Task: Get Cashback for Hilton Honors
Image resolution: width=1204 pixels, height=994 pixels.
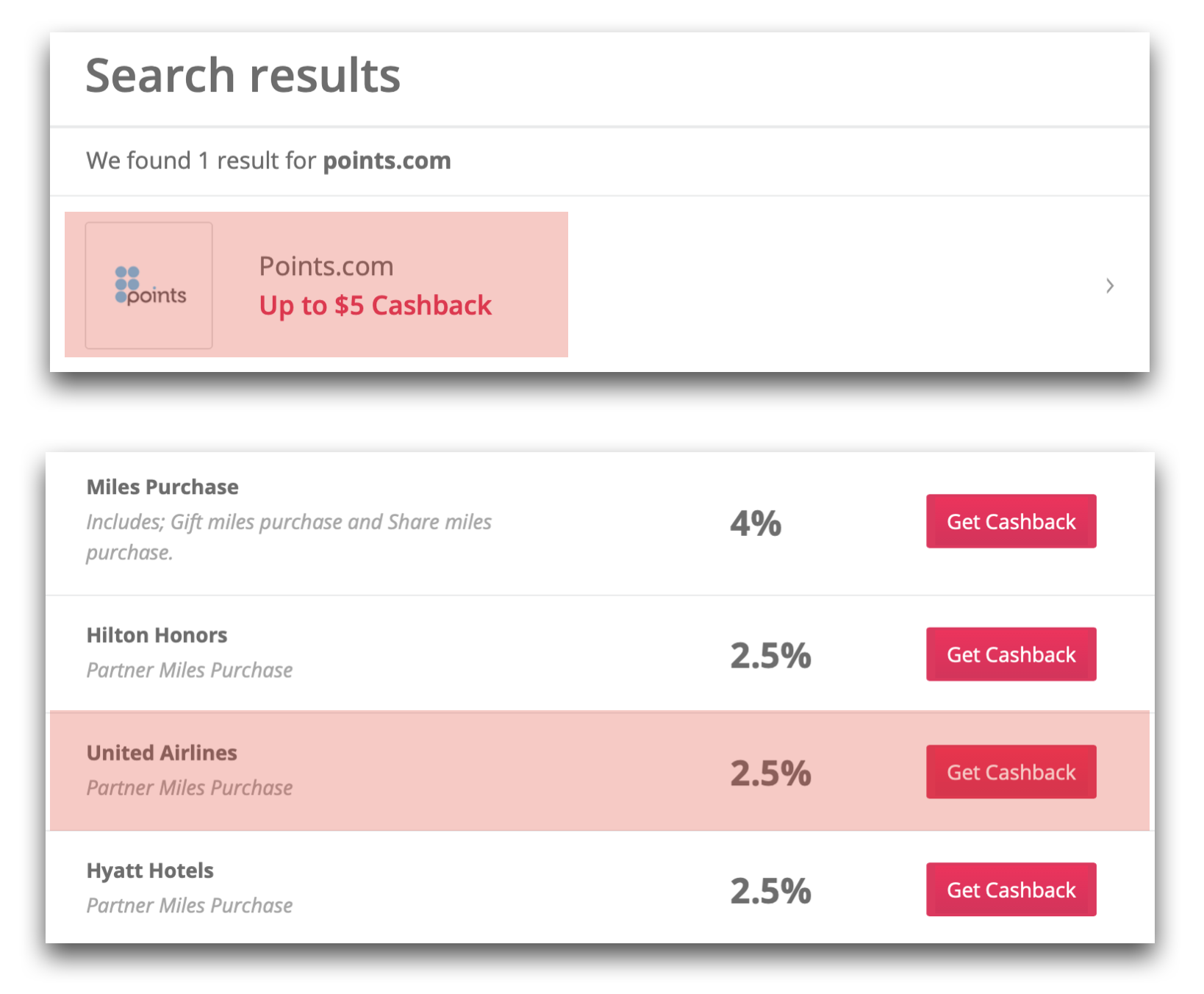Action: (1011, 654)
